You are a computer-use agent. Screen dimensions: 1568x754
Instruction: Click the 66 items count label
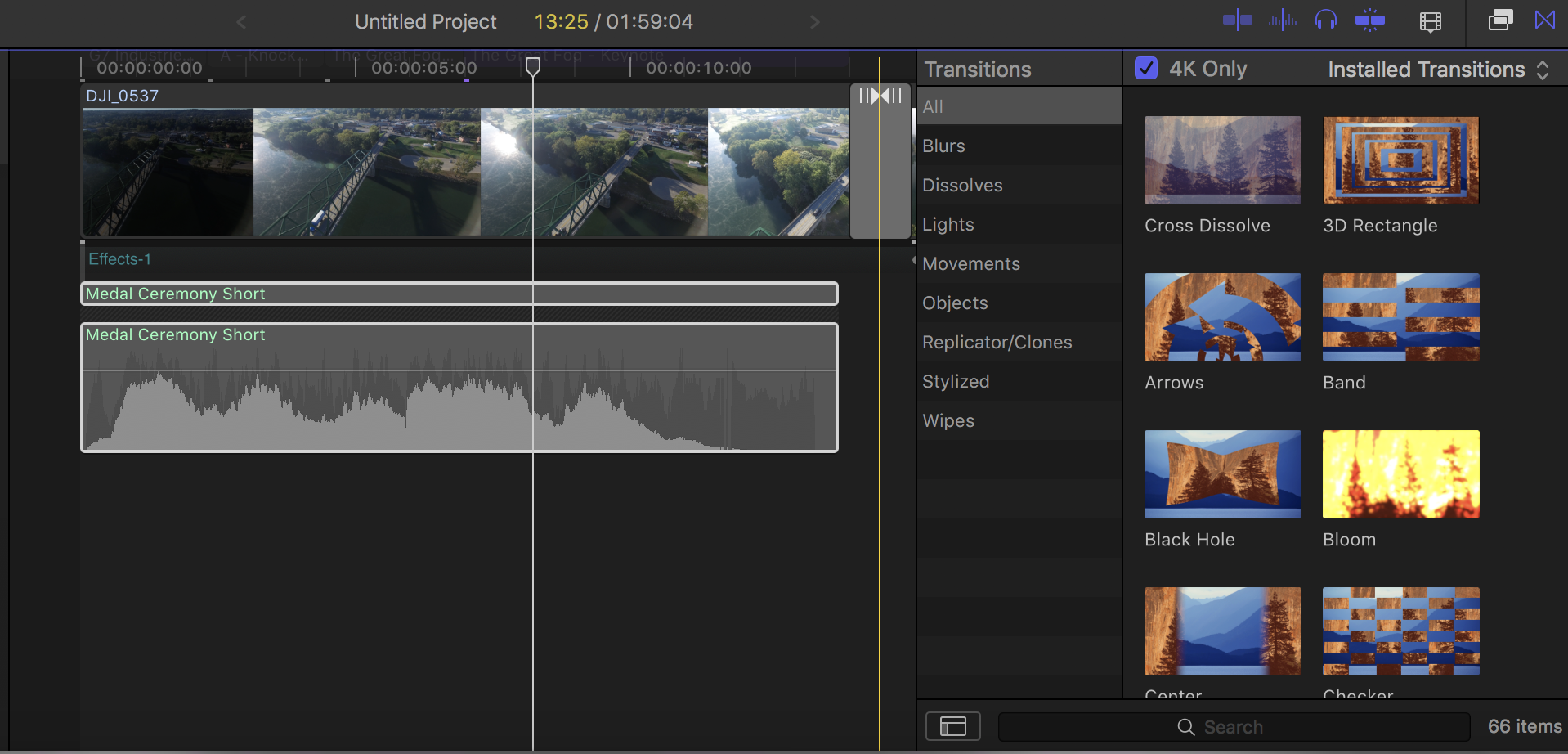(1525, 726)
